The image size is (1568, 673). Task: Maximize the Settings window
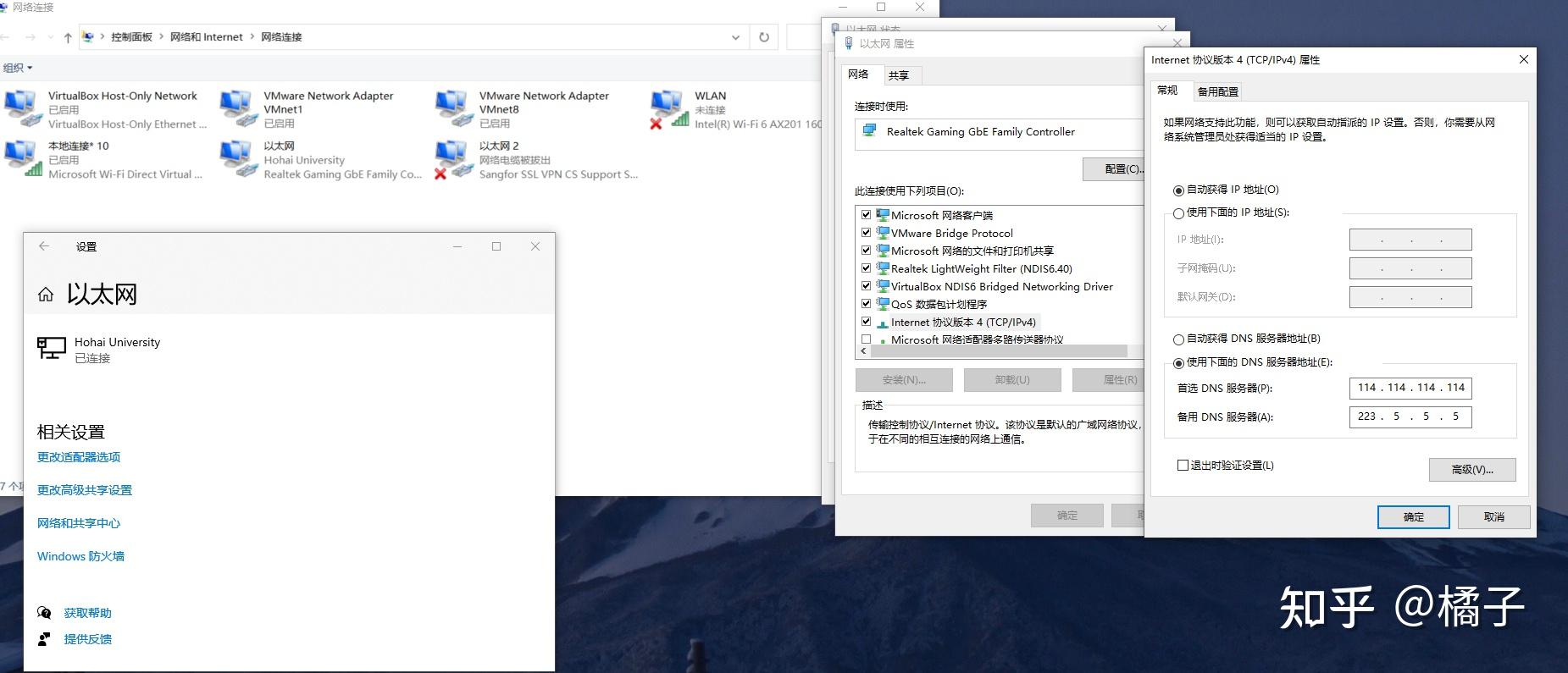click(496, 246)
